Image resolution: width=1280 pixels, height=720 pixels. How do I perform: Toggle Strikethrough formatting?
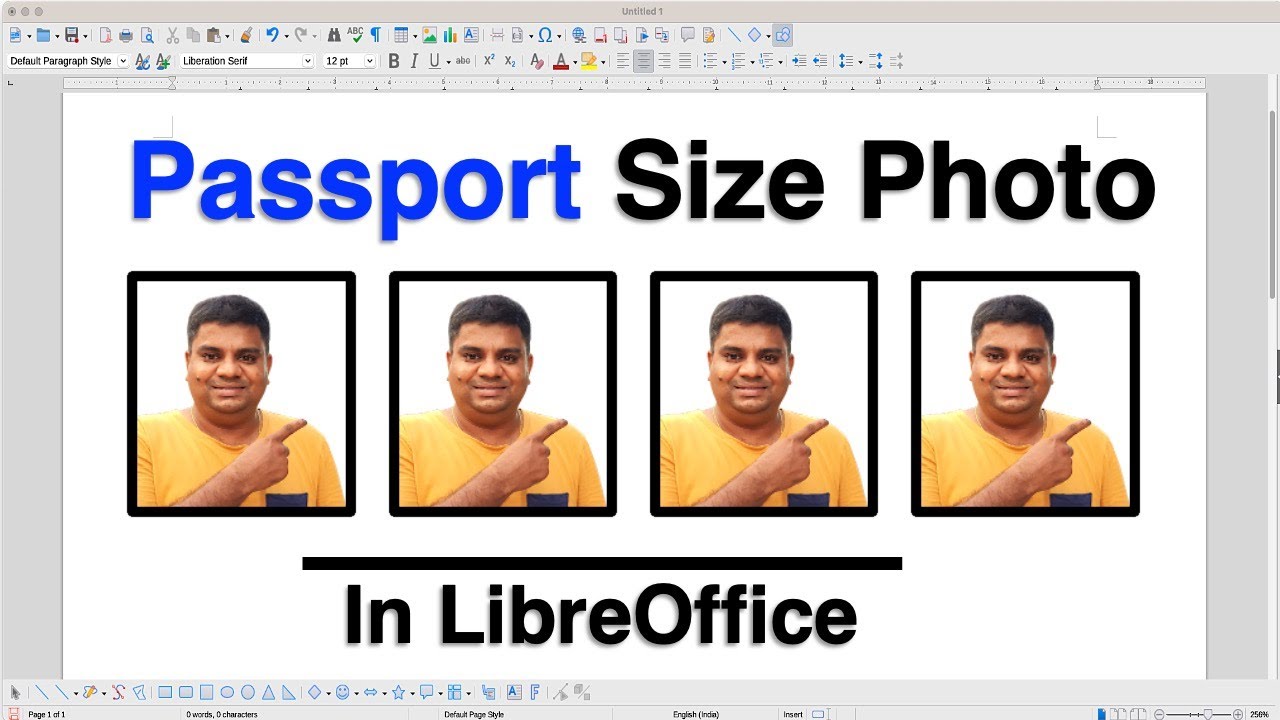(x=463, y=61)
